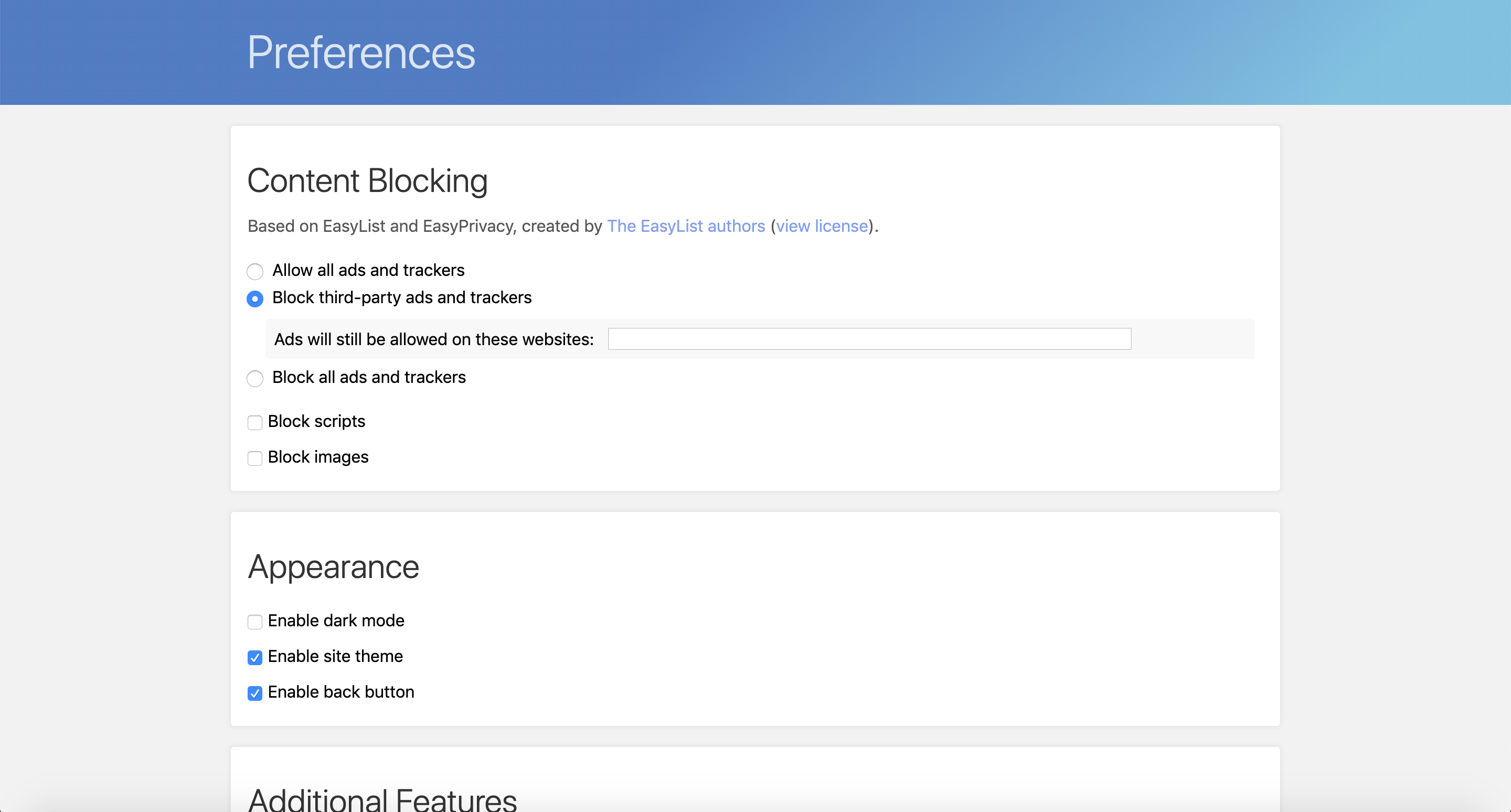Open The EasyList authors link
Screen dimensions: 1511x812
tap(686, 226)
